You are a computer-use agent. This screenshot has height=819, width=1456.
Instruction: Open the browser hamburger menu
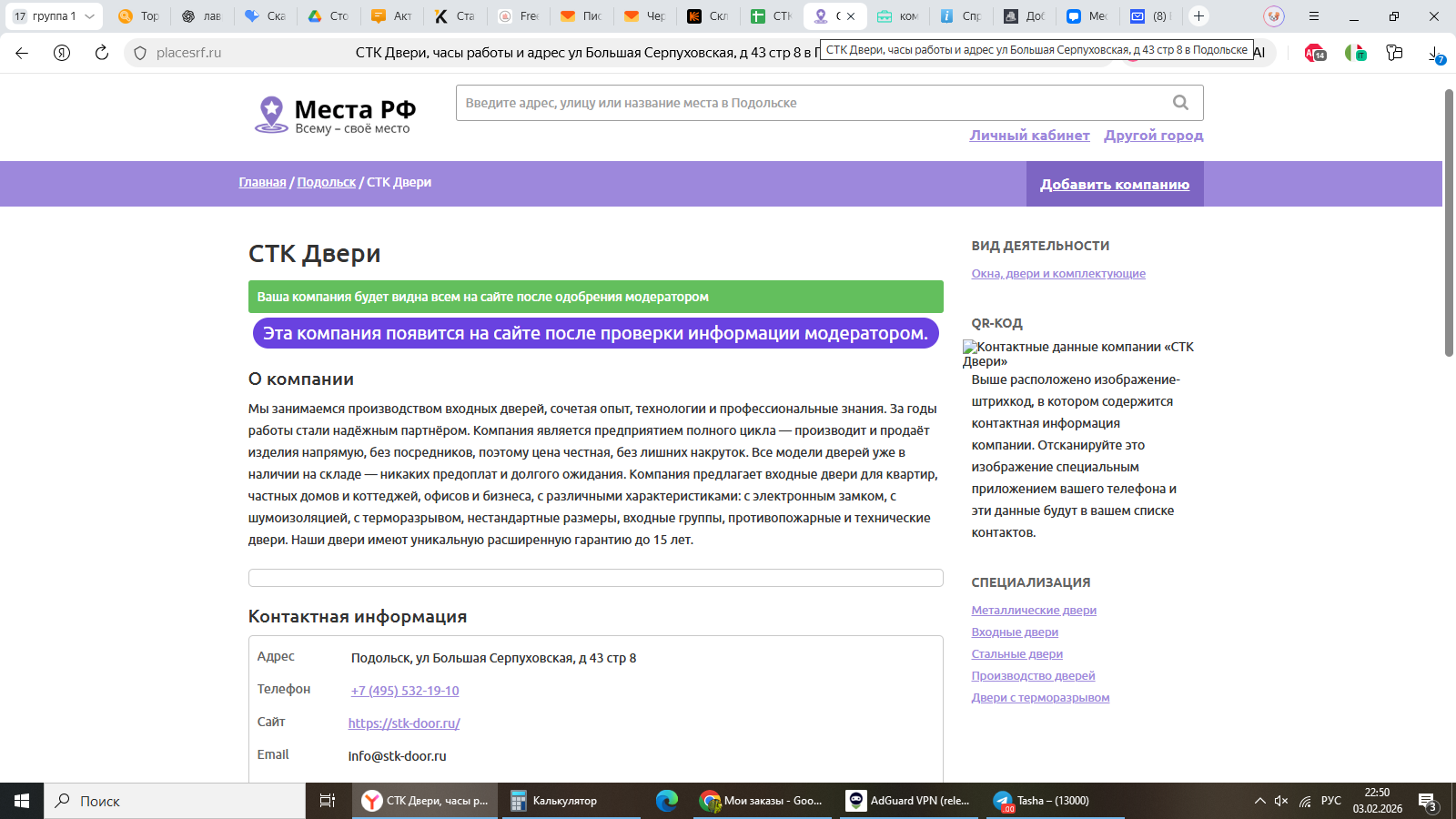pos(1313,15)
